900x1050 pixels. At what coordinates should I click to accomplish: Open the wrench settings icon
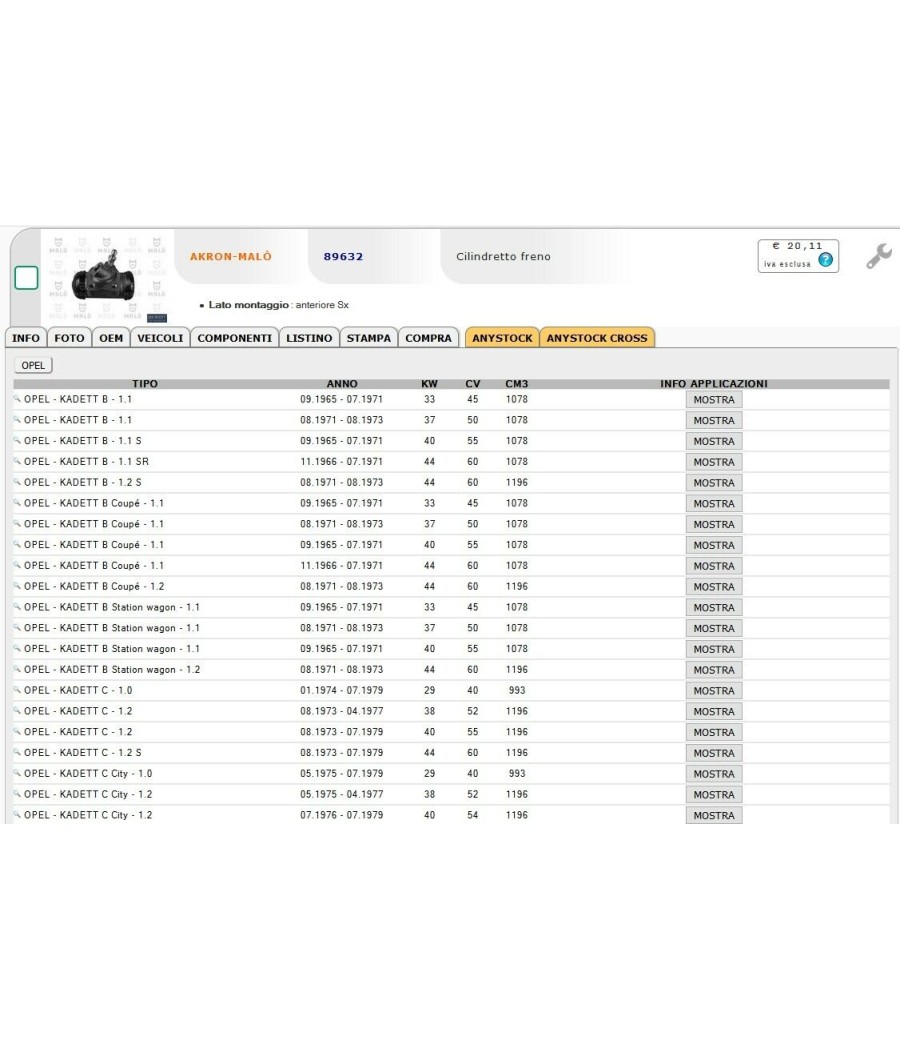click(879, 256)
